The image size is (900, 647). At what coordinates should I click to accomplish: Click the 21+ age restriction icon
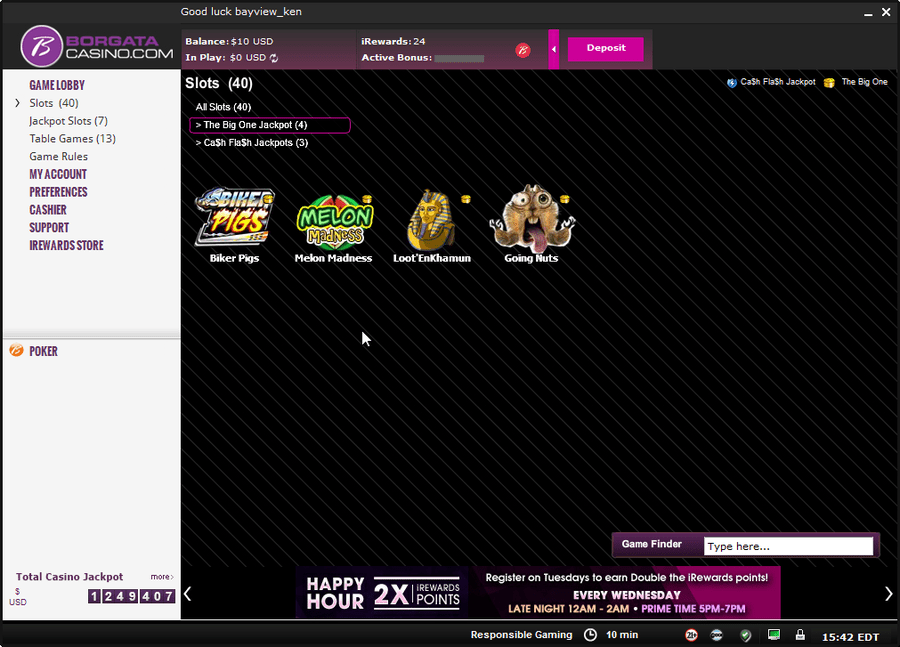[x=692, y=635]
